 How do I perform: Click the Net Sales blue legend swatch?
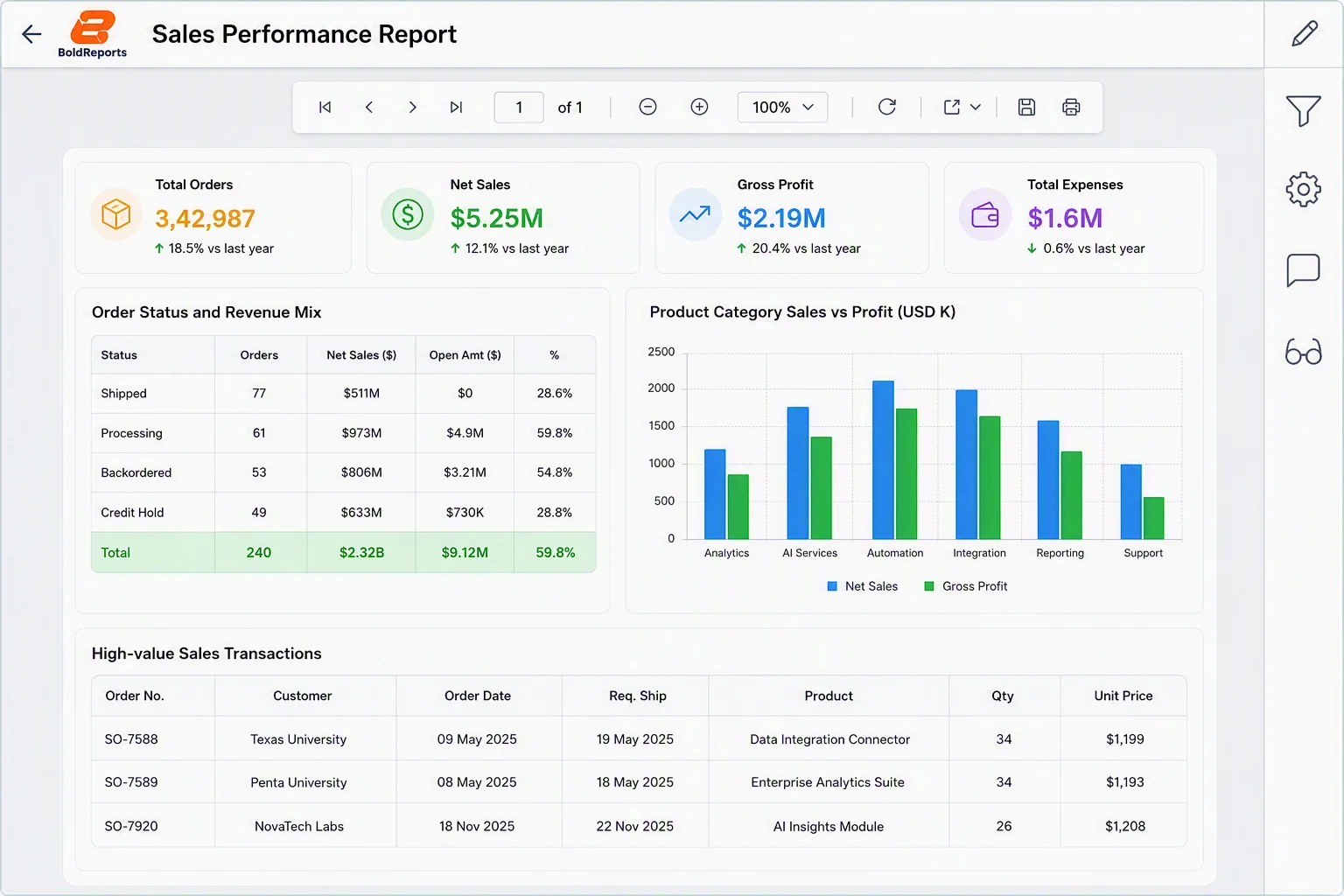(832, 586)
